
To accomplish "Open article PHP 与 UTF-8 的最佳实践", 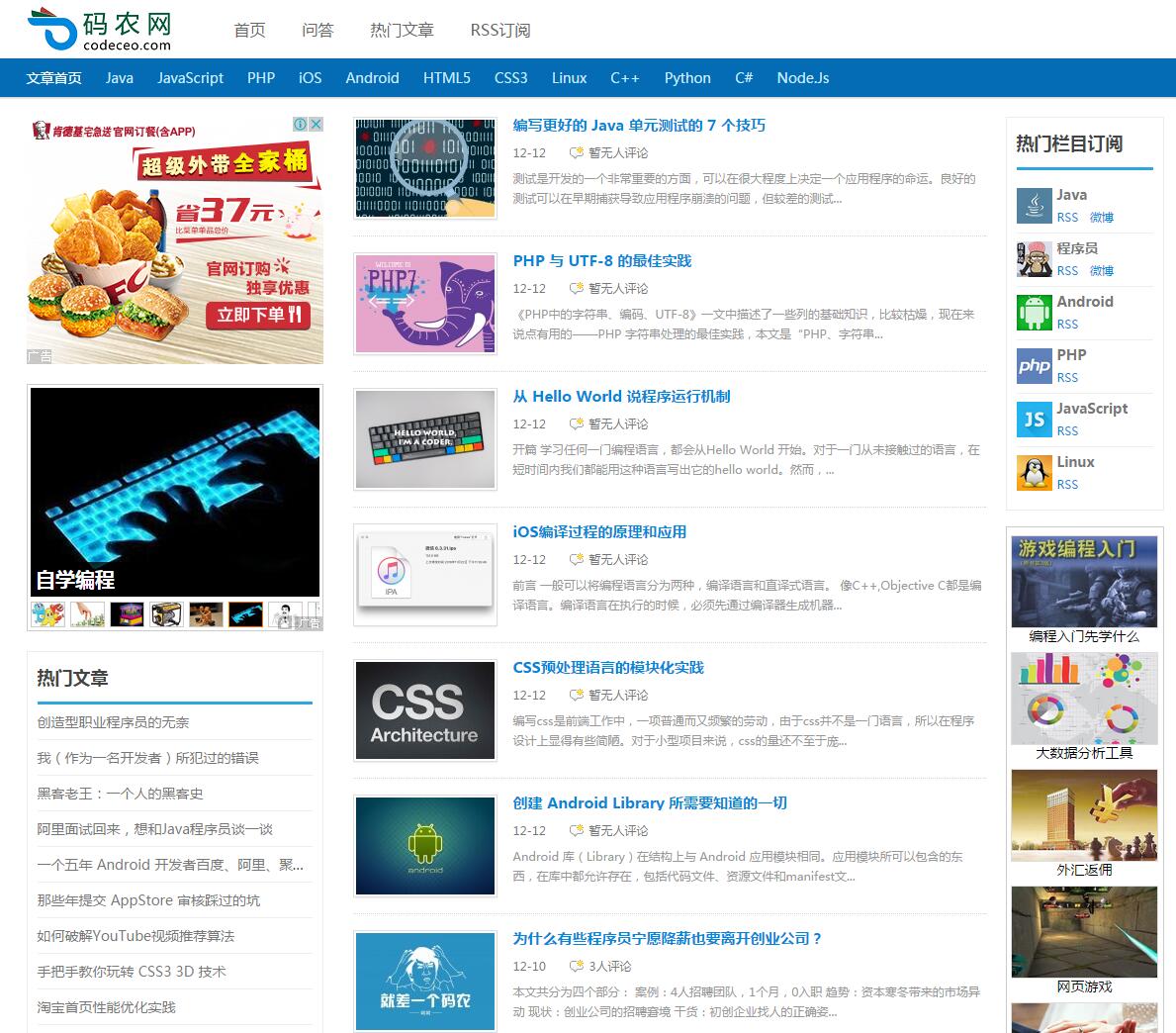I will click(602, 261).
